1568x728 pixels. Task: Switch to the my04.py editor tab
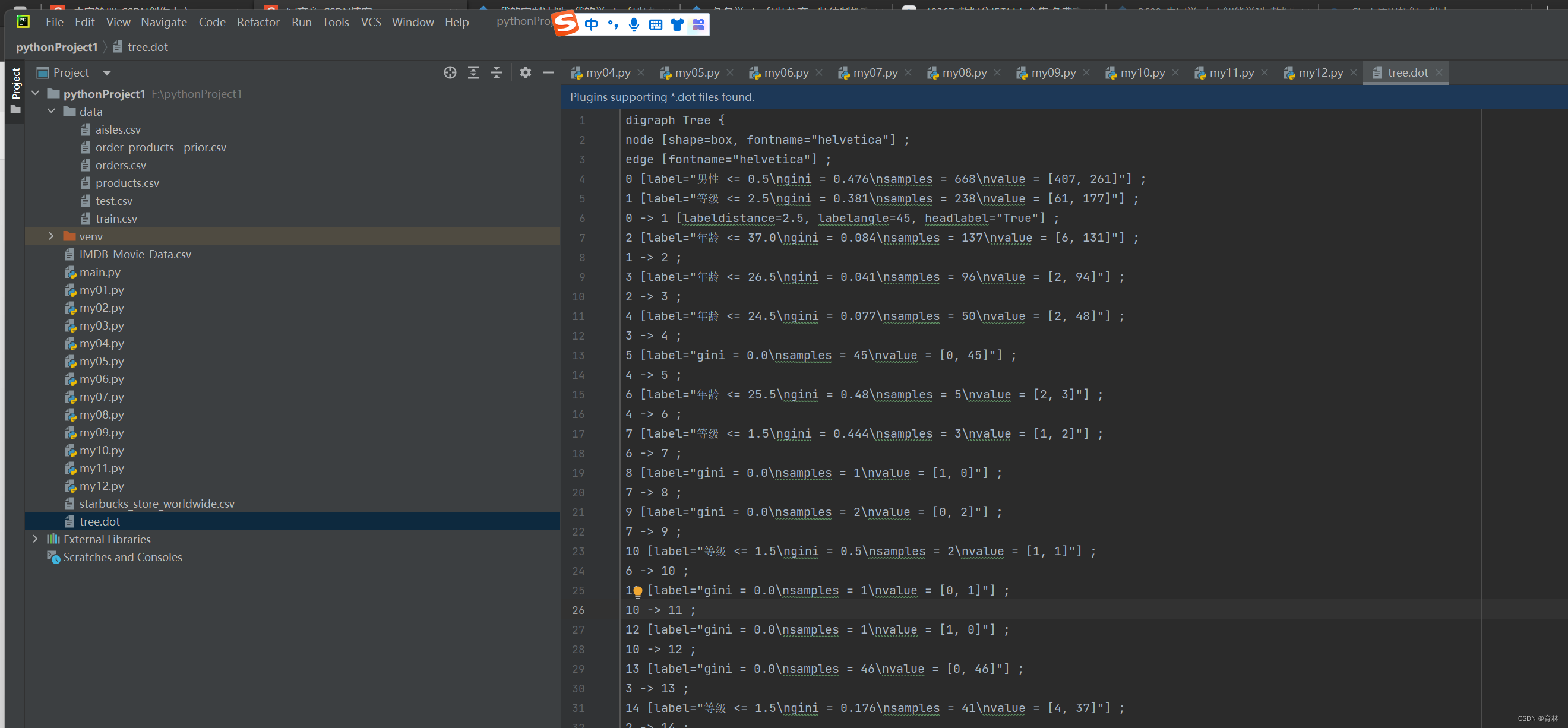[x=608, y=73]
